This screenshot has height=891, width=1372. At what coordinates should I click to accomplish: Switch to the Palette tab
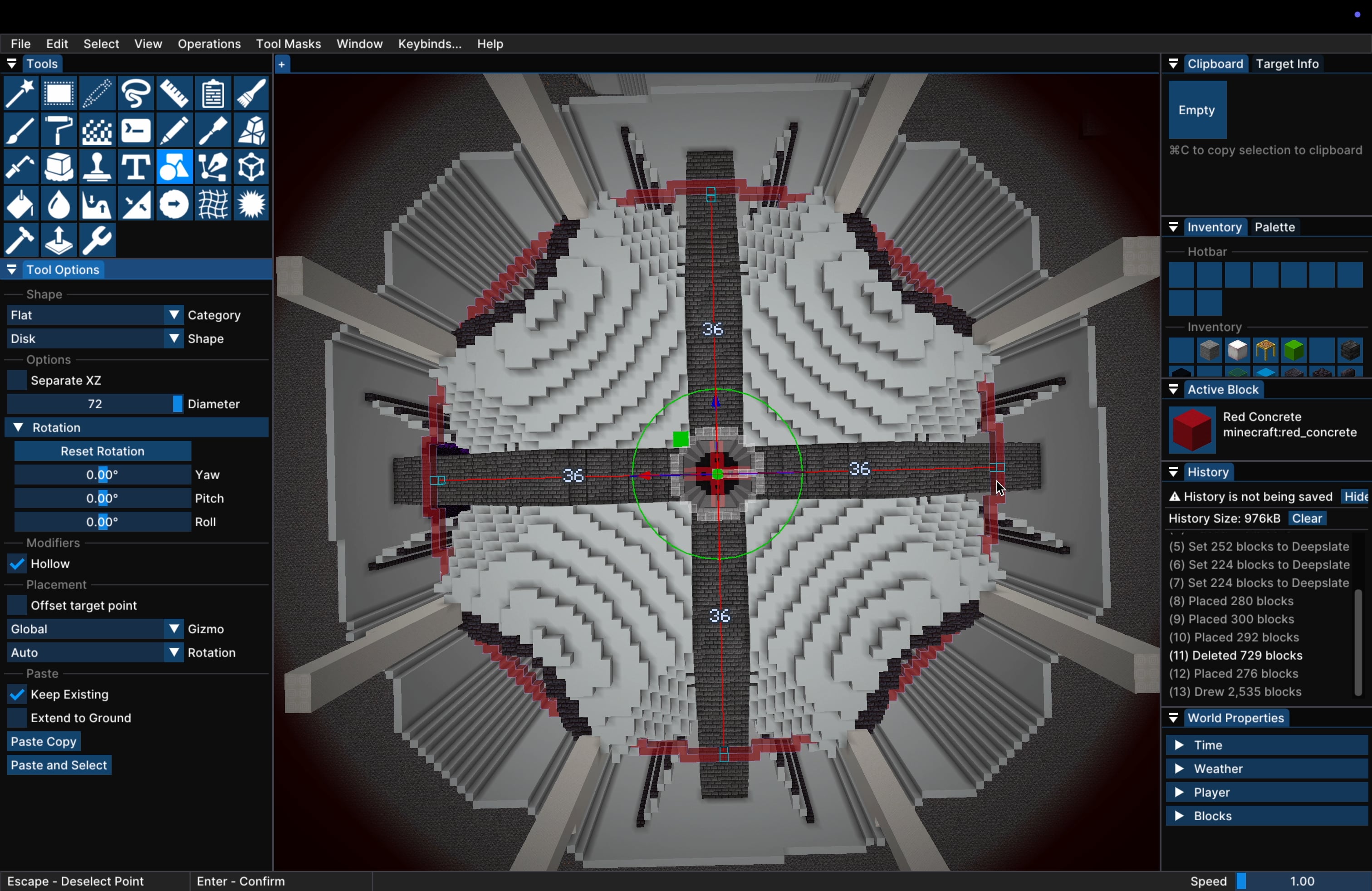tap(1274, 227)
